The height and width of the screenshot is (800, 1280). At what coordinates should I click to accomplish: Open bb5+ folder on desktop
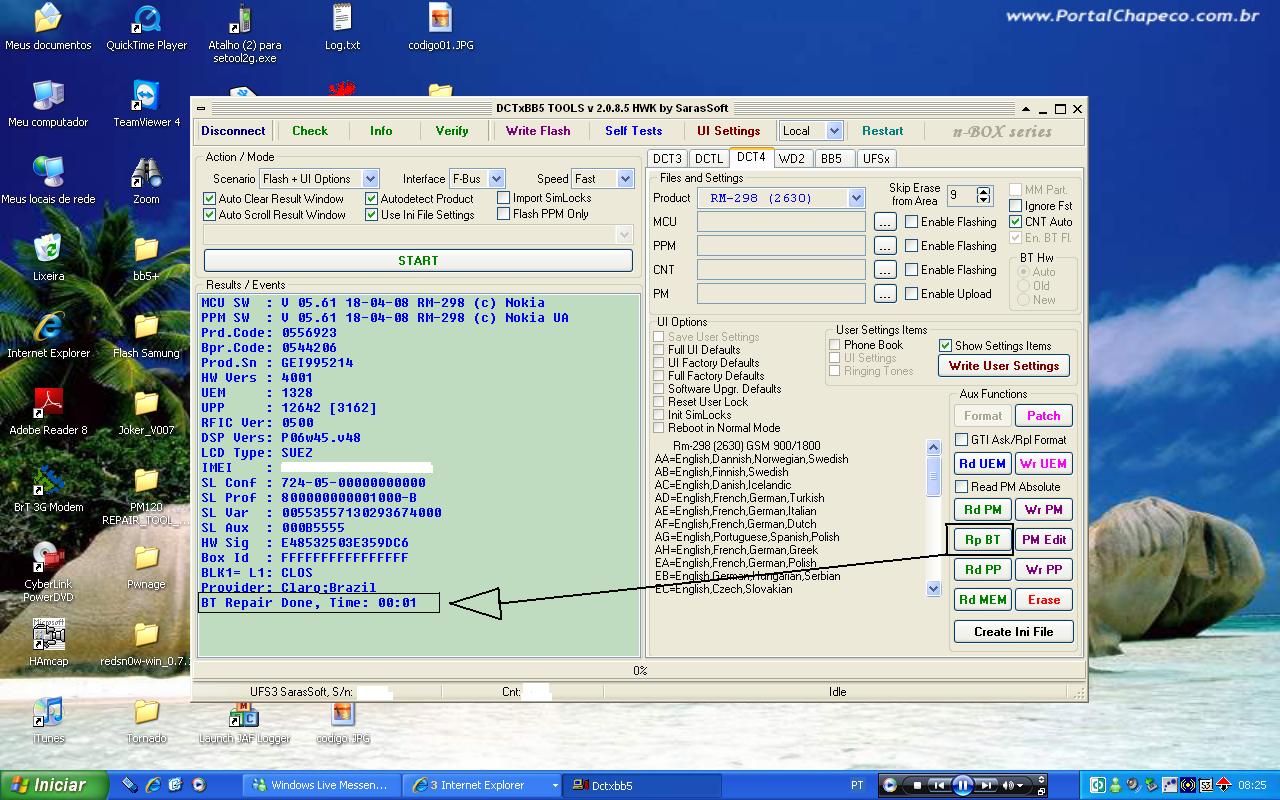point(146,258)
